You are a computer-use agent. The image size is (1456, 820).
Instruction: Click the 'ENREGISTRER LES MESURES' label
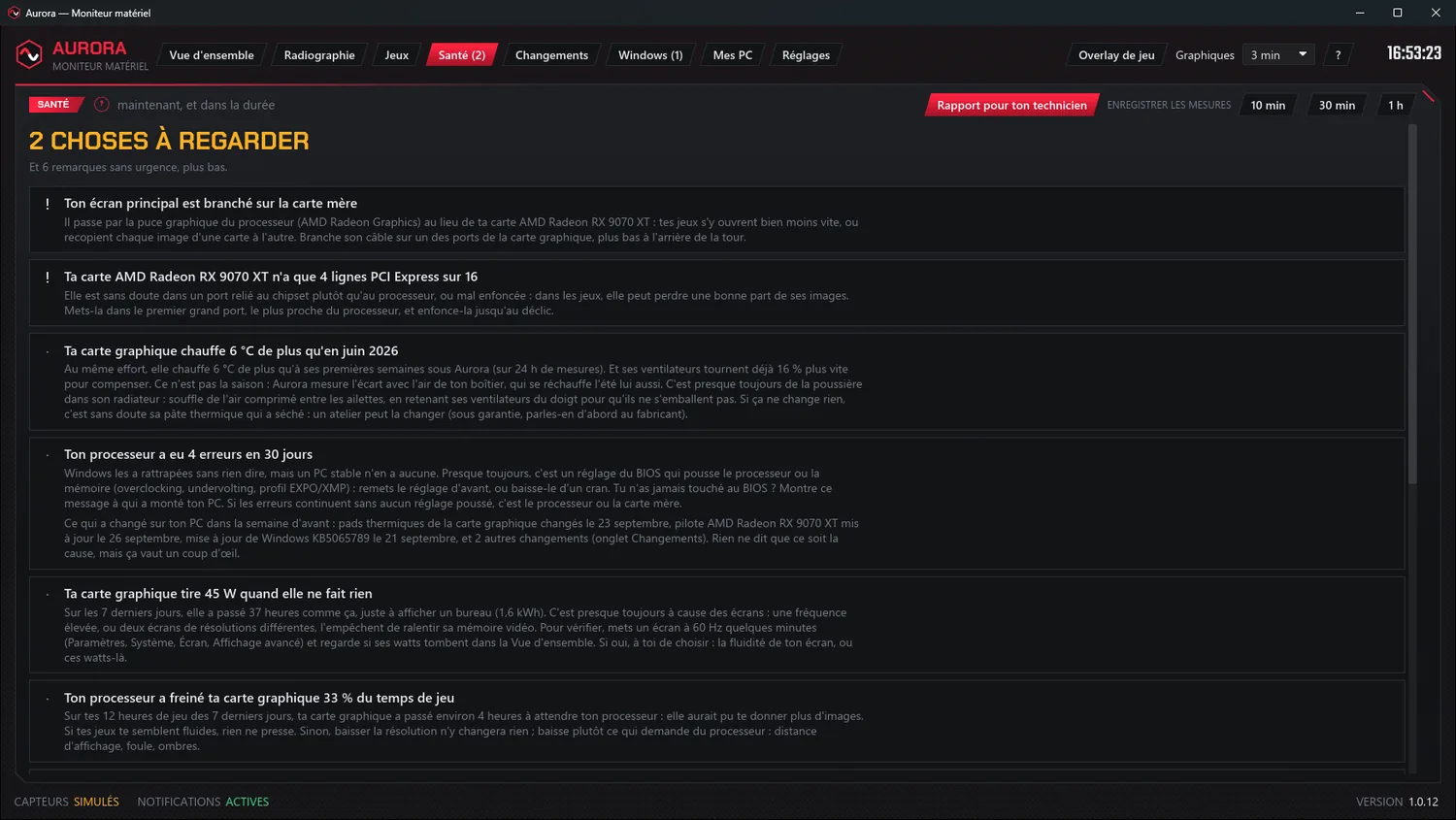1169,105
